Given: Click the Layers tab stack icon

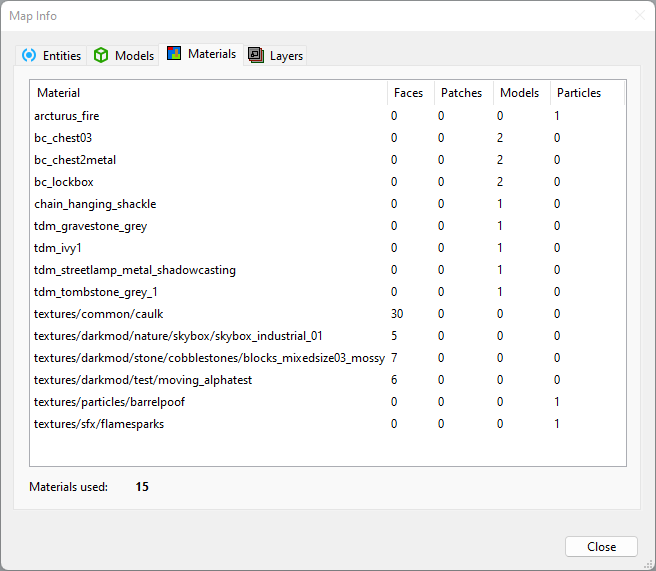Looking at the screenshot, I should pyautogui.click(x=256, y=56).
